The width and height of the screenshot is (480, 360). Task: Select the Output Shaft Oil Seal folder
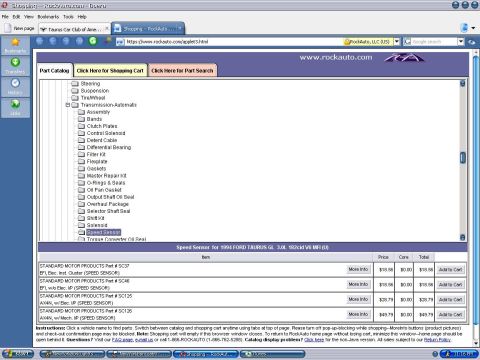(110, 197)
